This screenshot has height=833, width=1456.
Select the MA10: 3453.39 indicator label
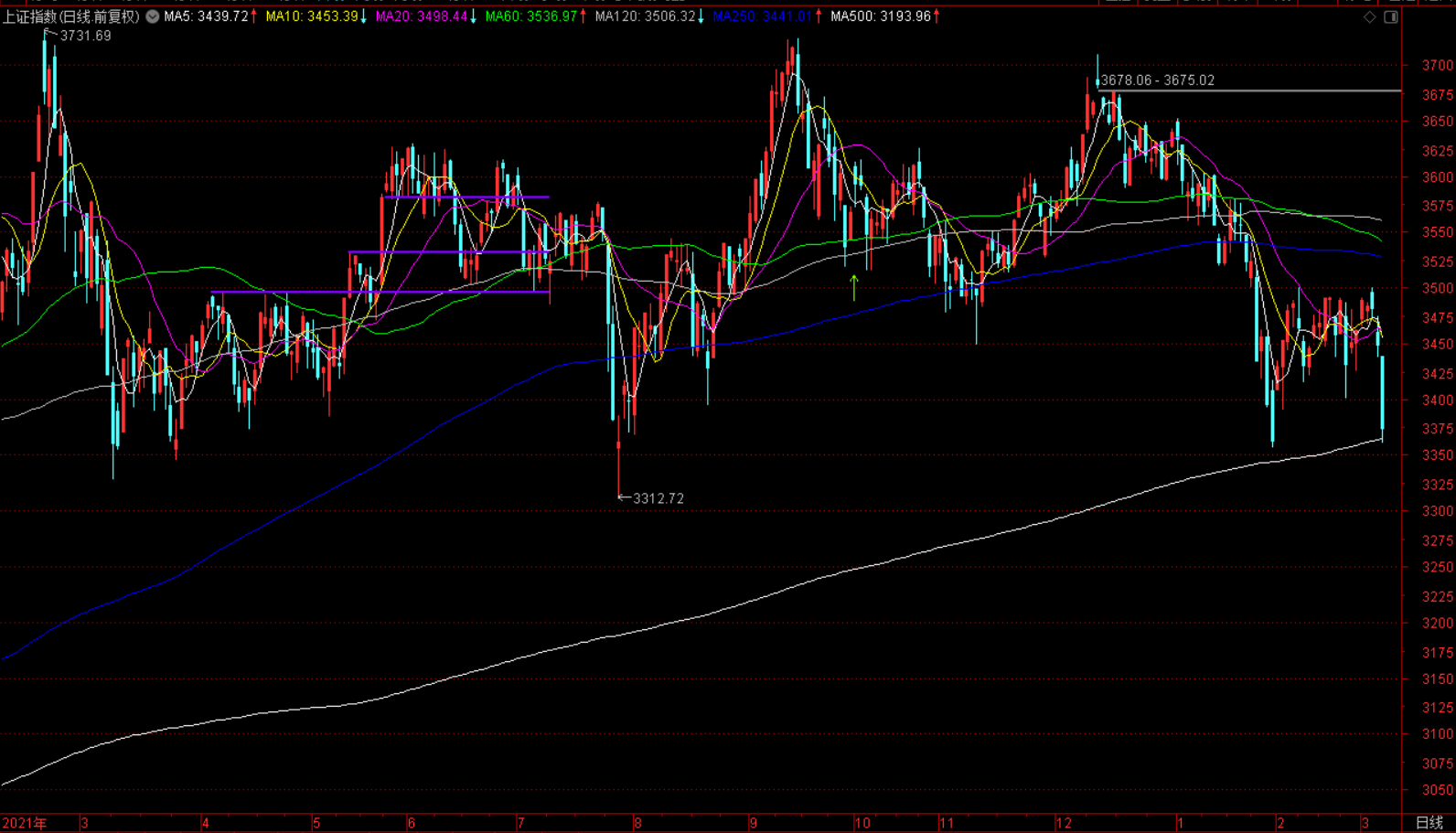(x=311, y=16)
